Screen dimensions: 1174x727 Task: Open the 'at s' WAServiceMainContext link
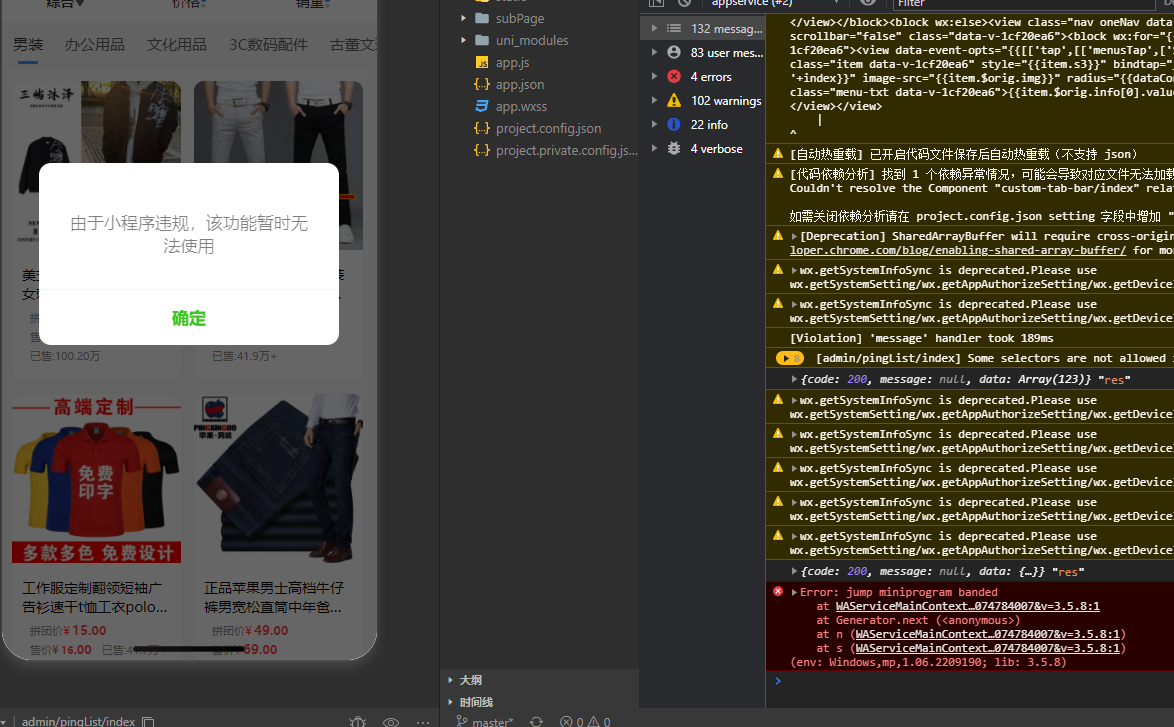coord(988,648)
